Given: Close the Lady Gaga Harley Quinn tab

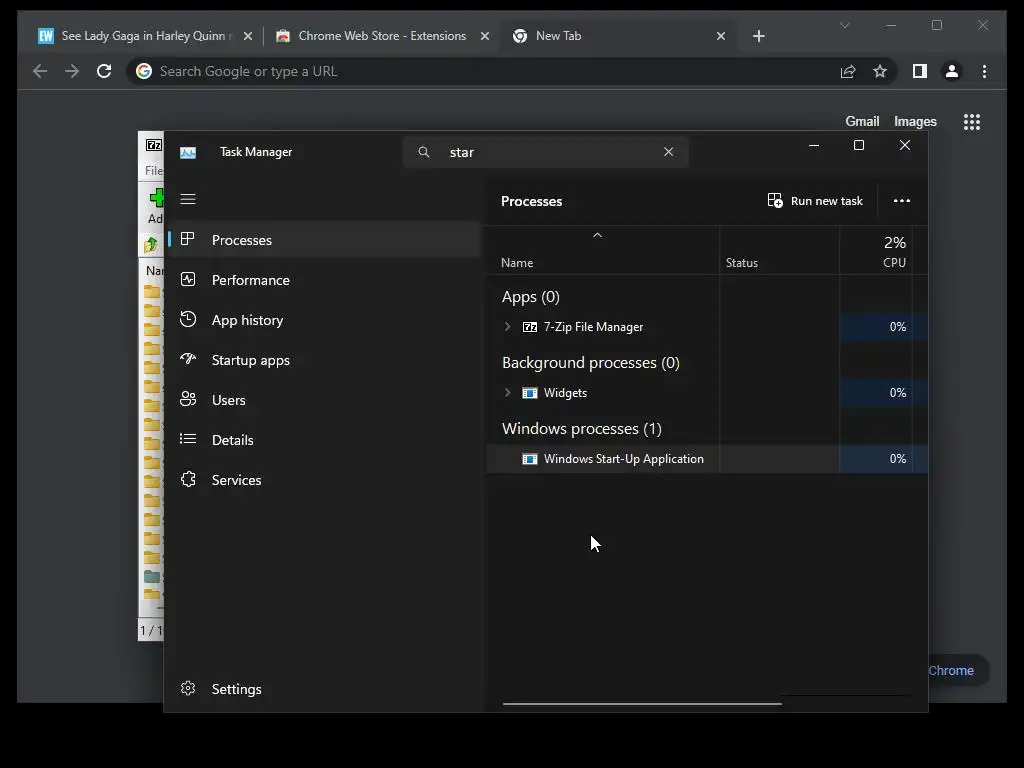Looking at the screenshot, I should pyautogui.click(x=248, y=36).
